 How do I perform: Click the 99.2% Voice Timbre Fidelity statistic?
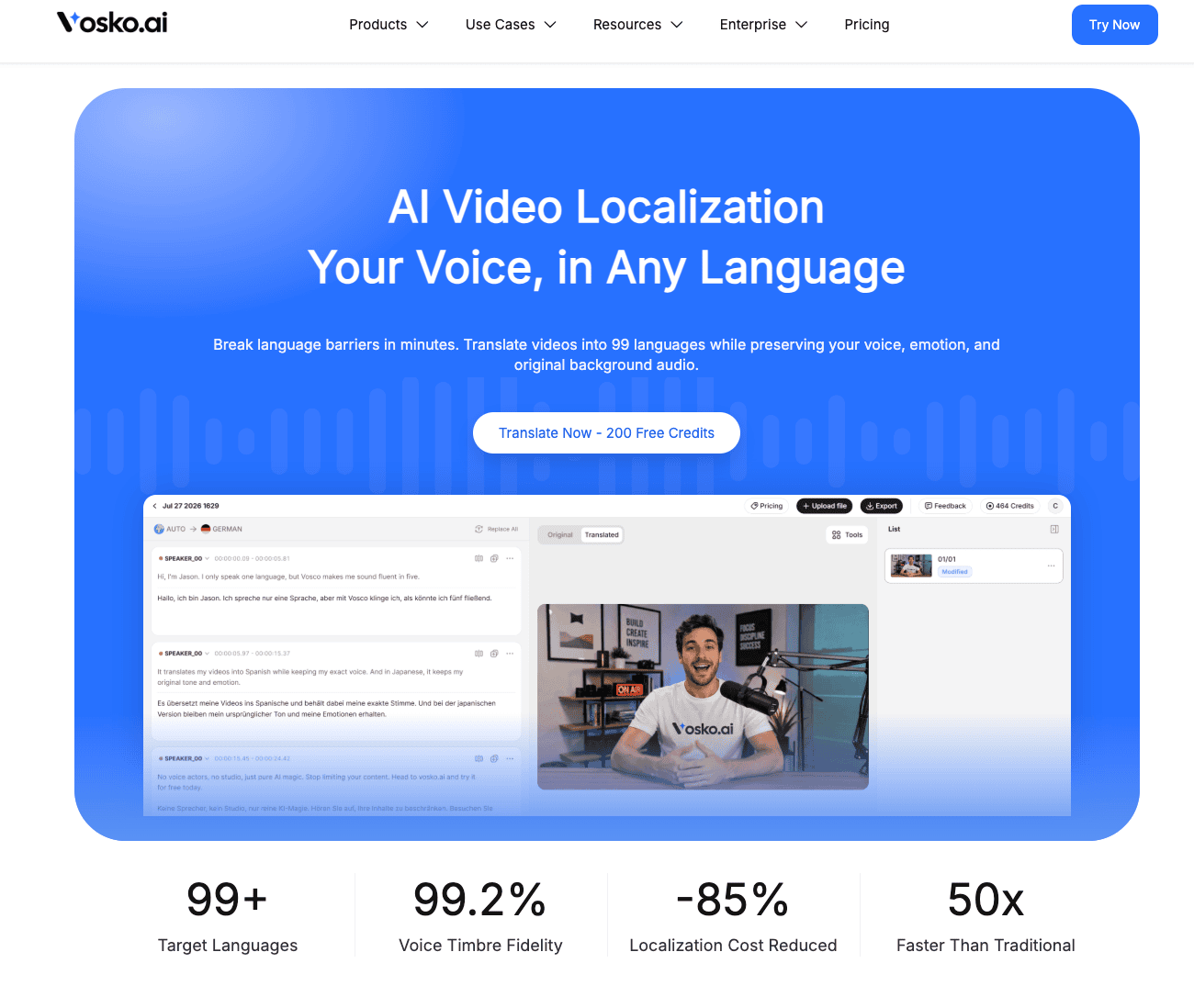click(x=480, y=915)
